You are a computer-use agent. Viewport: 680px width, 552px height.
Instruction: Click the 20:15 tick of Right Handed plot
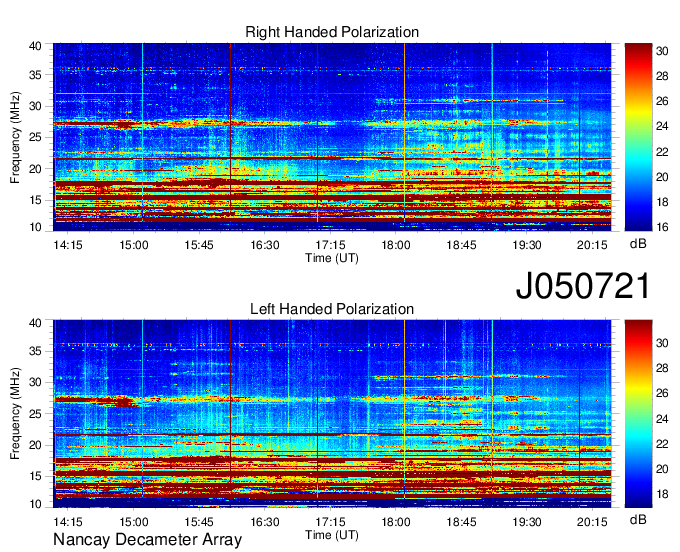click(592, 245)
